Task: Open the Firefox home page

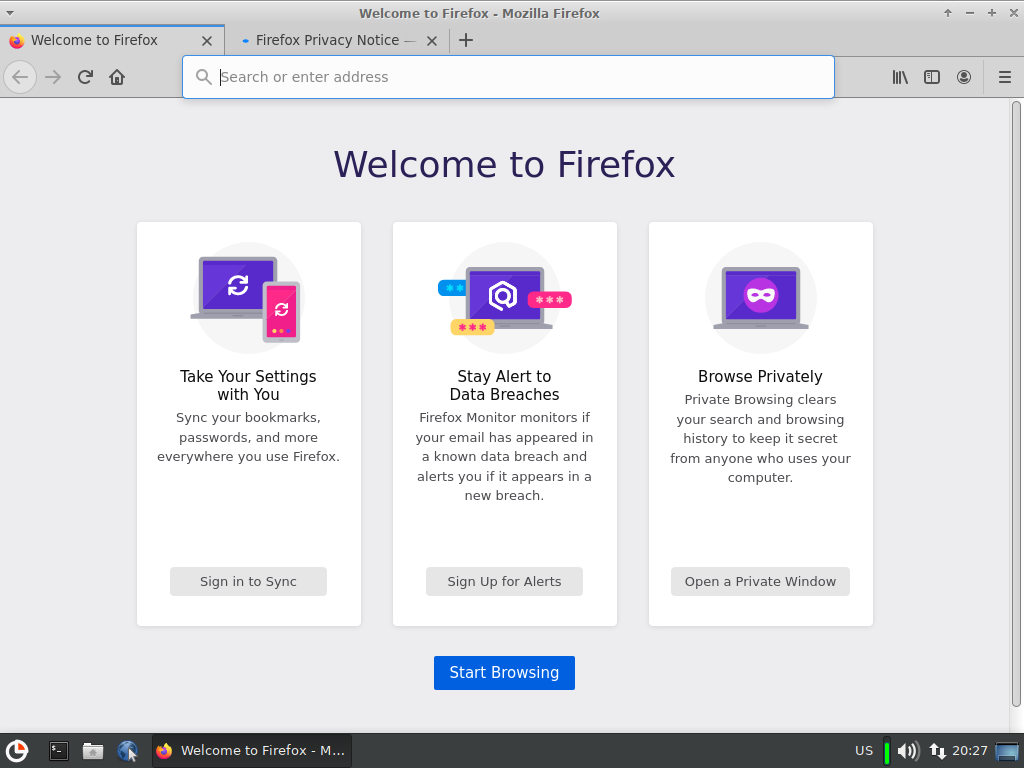Action: pyautogui.click(x=117, y=77)
